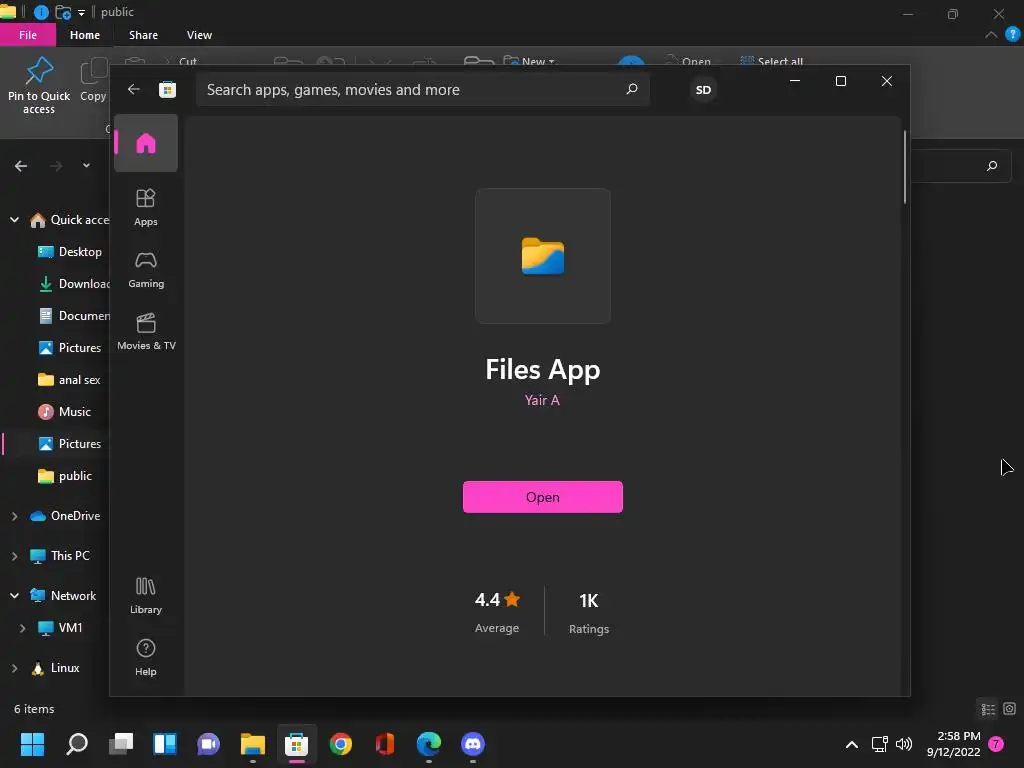Select public folder in navigation pane
1024x768 pixels.
pos(65,476)
